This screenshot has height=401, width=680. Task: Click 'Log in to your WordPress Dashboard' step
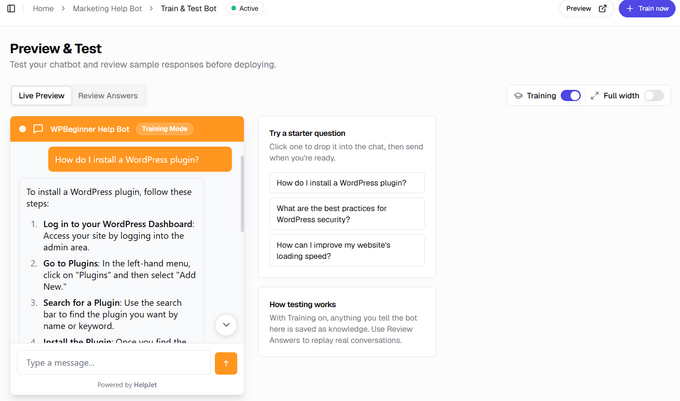(x=118, y=224)
